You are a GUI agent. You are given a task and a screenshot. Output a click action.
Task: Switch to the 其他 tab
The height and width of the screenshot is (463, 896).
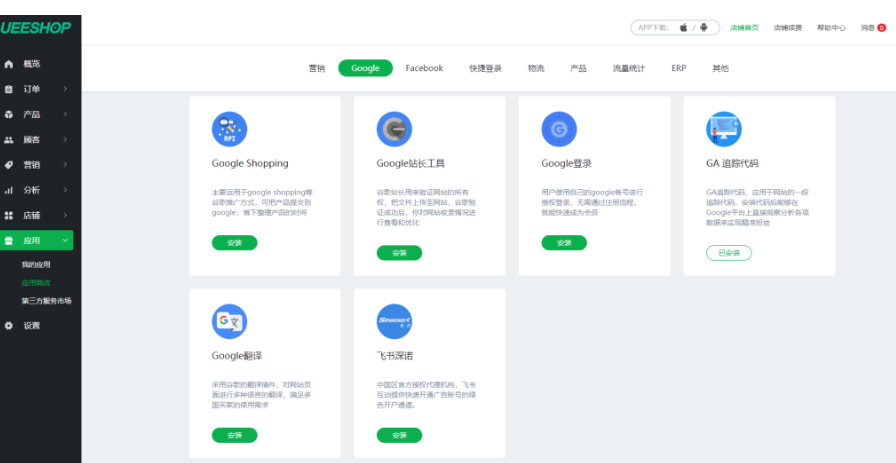point(721,68)
